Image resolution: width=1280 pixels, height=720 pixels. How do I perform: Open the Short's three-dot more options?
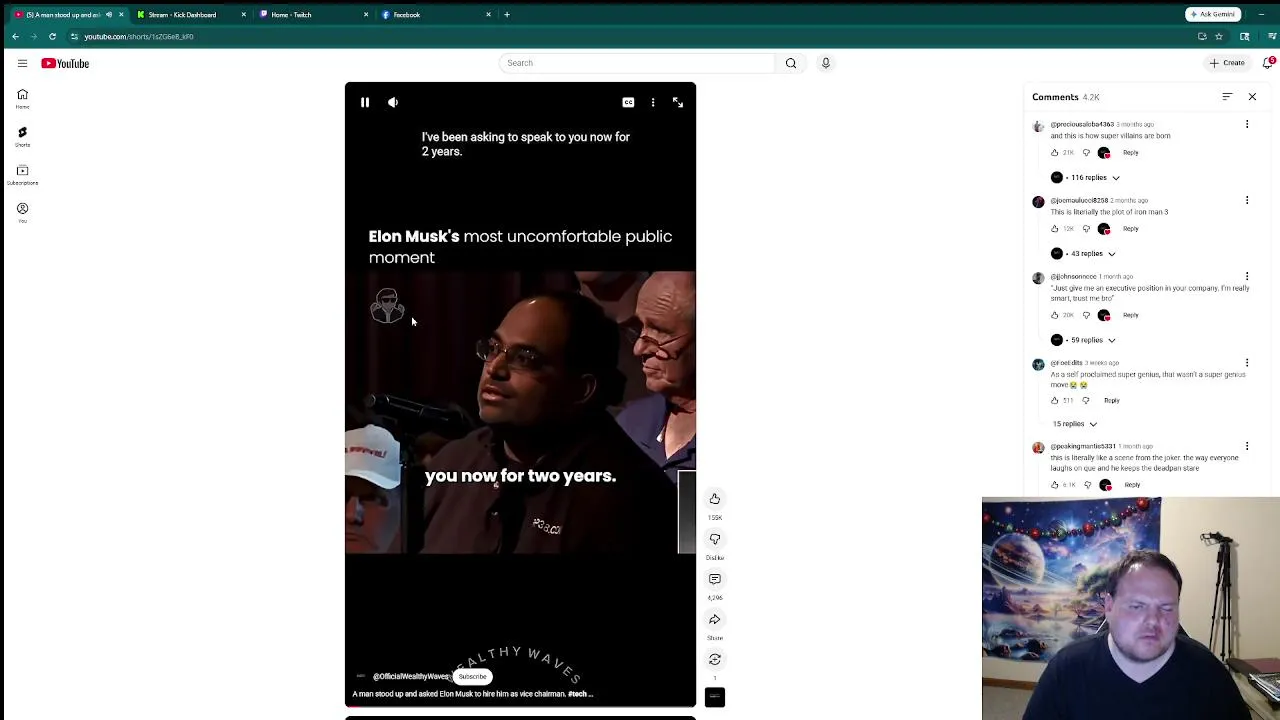tap(653, 103)
